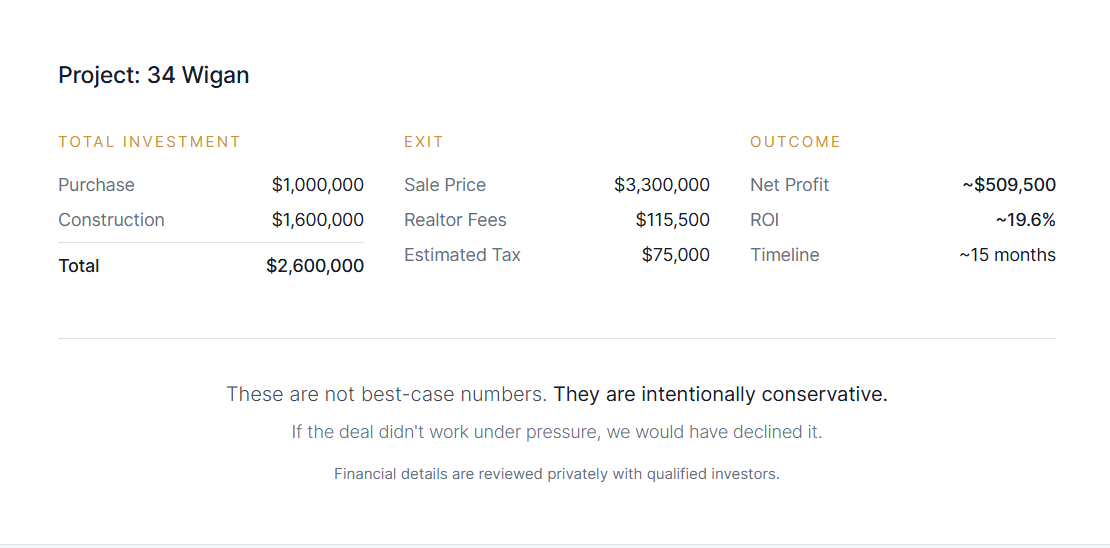The width and height of the screenshot is (1110, 548).
Task: Click the Sale Price figure $3,300,000
Action: click(662, 185)
